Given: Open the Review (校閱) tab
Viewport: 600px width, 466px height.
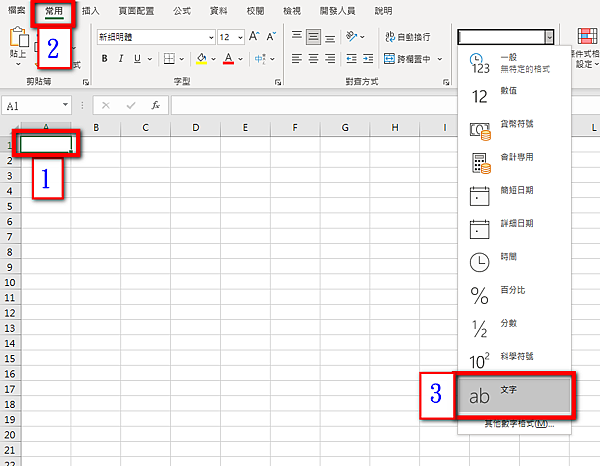Looking at the screenshot, I should point(255,11).
